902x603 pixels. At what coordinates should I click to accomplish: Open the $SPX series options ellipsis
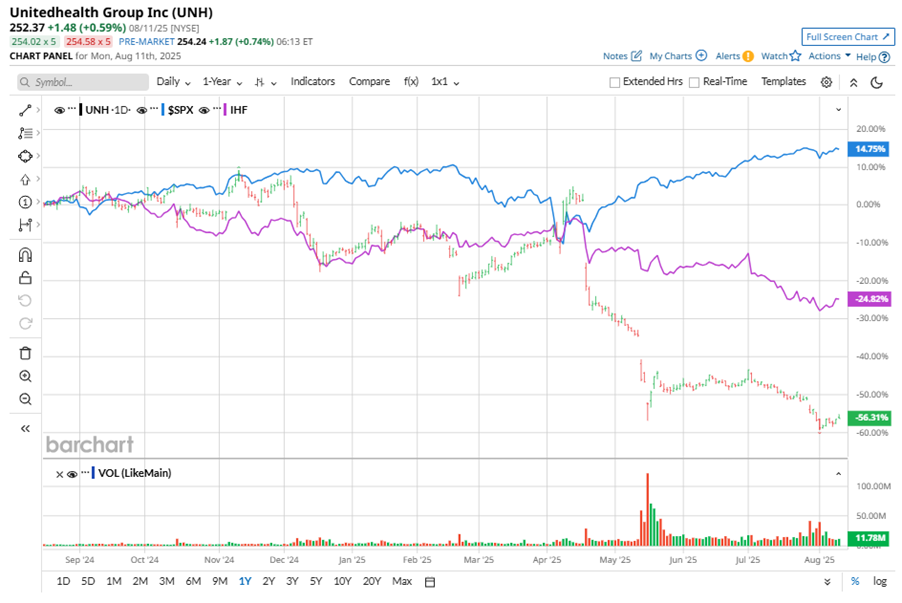tap(154, 109)
